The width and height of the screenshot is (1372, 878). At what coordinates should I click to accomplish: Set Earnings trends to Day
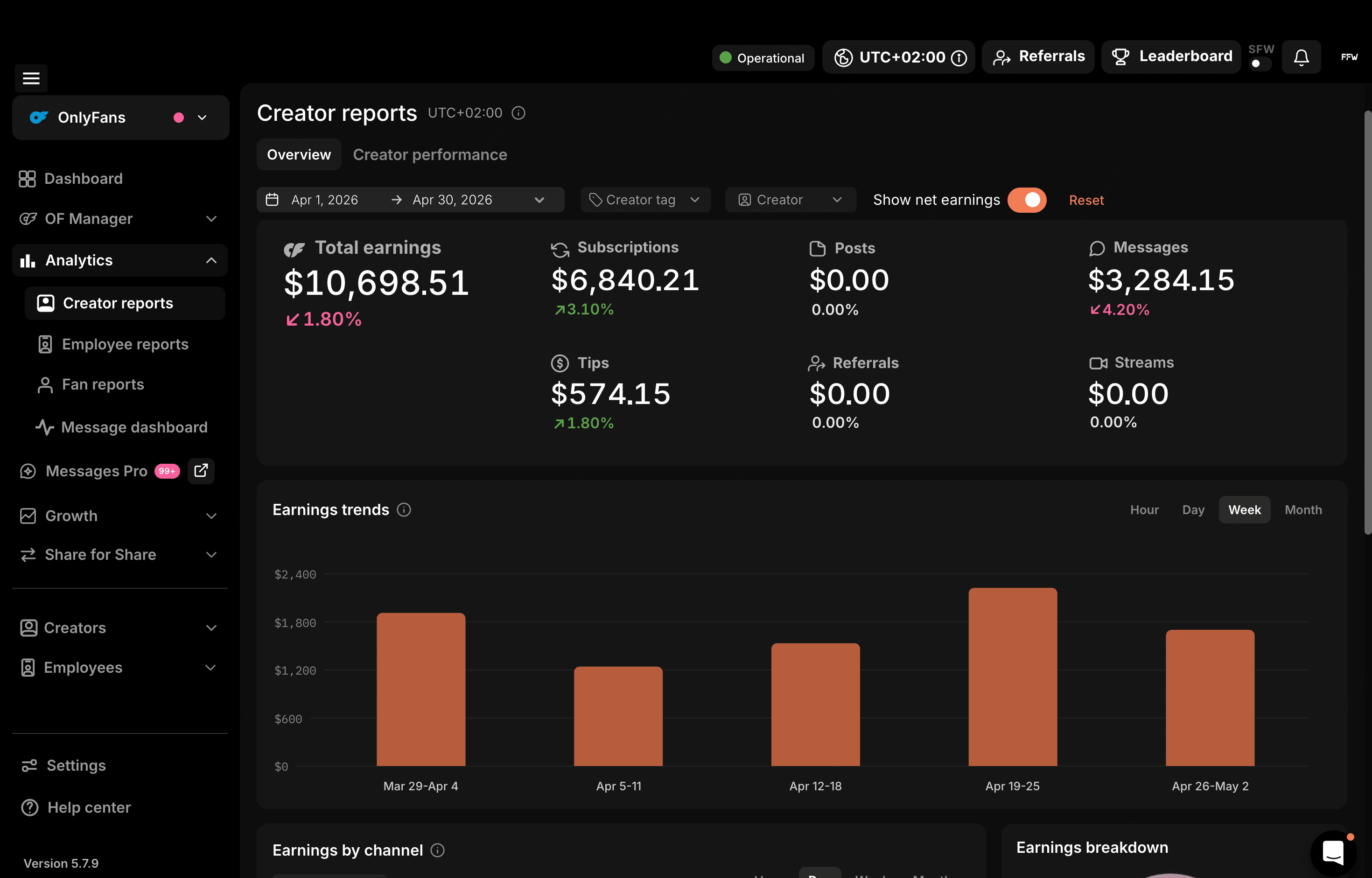(x=1193, y=510)
